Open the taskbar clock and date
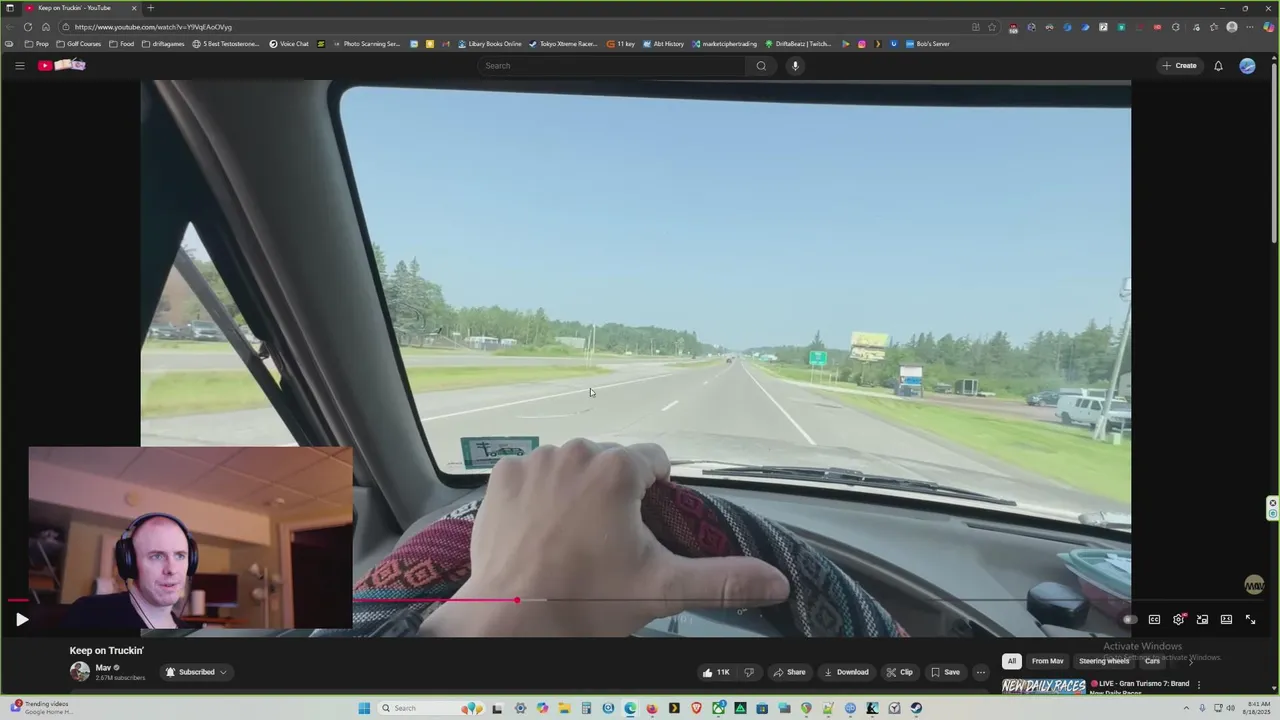This screenshot has height=720, width=1280. click(1258, 708)
